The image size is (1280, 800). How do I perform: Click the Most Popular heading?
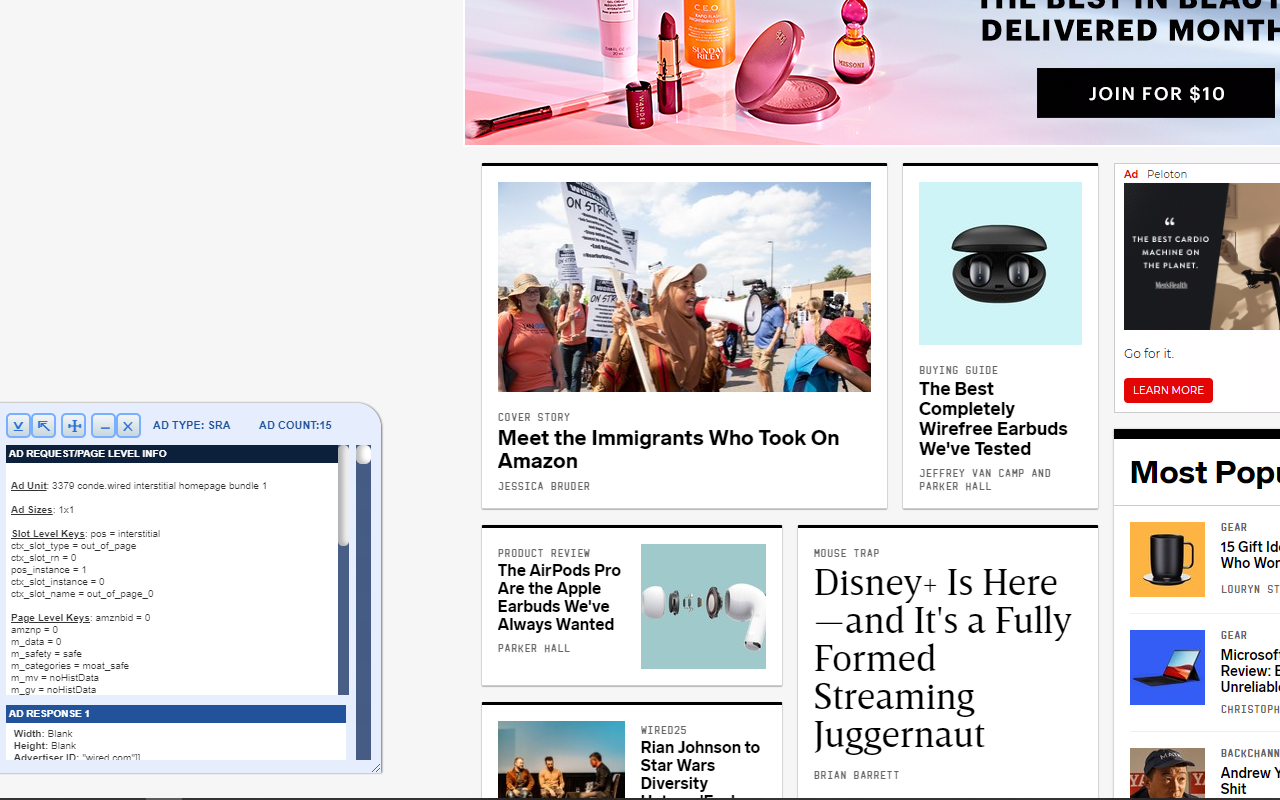point(1204,471)
